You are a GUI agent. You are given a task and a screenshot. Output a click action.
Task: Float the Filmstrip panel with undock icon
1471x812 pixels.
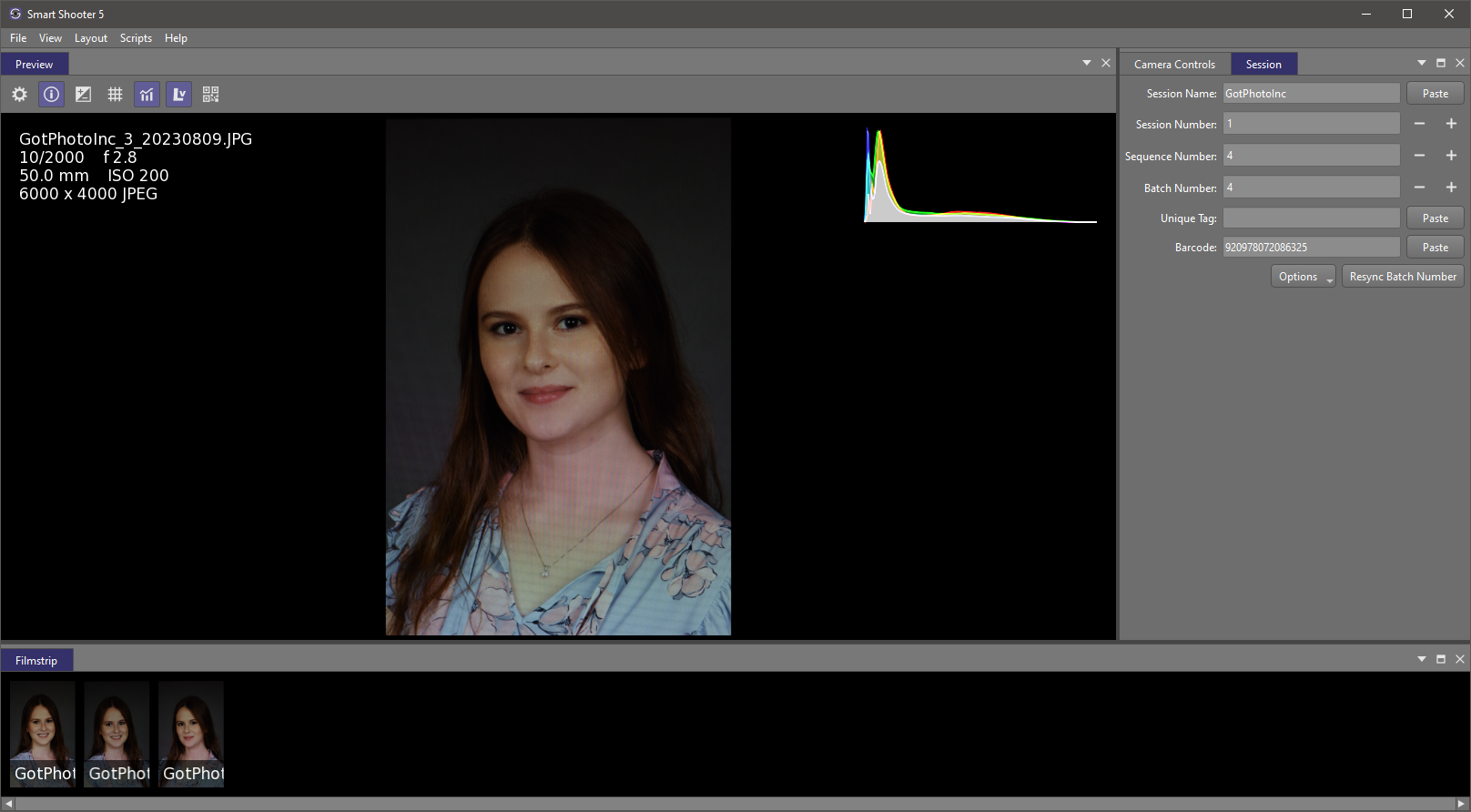point(1441,659)
